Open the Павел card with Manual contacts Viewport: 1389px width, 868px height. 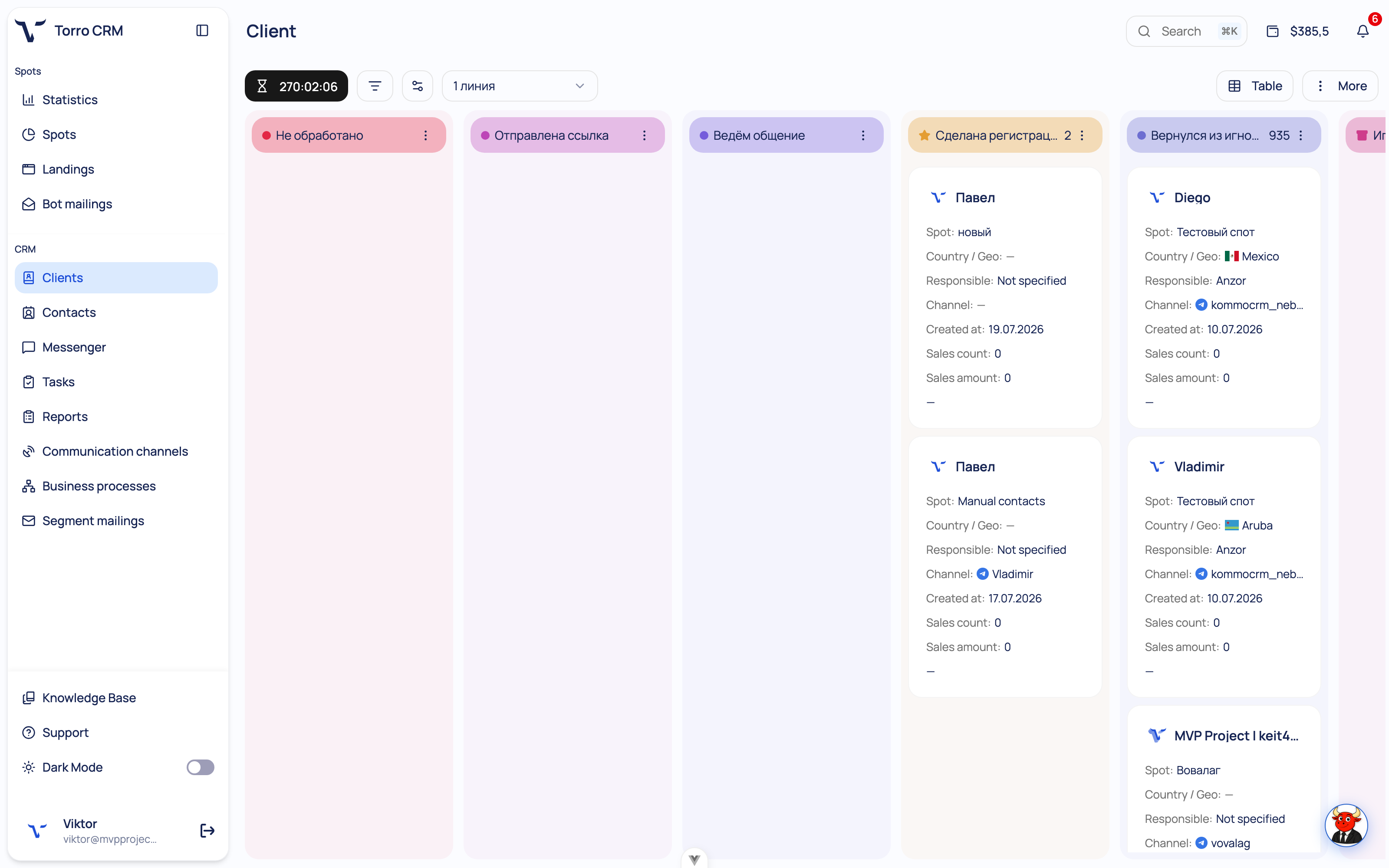click(x=1004, y=567)
